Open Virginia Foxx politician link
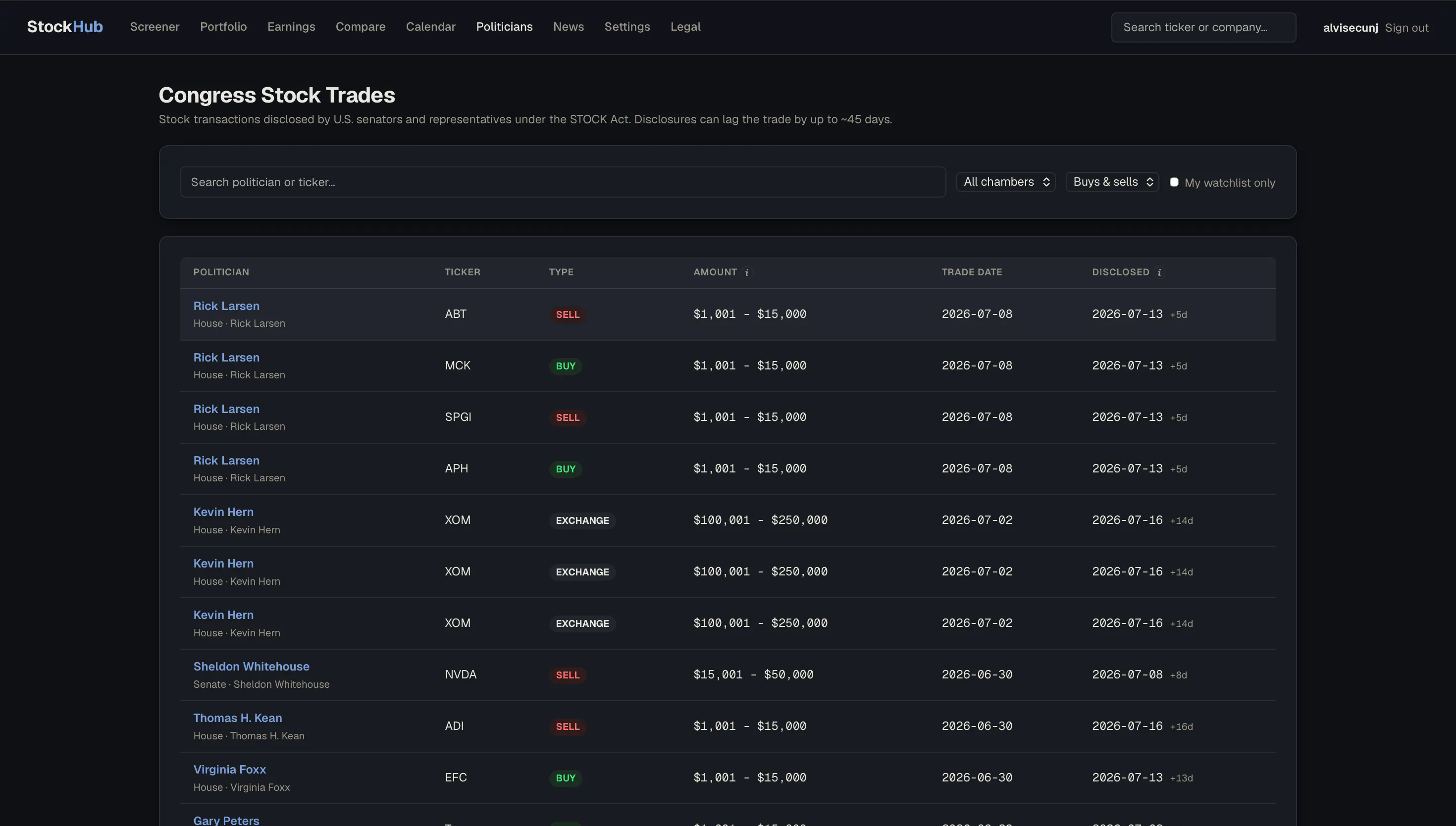1456x826 pixels. click(x=230, y=770)
